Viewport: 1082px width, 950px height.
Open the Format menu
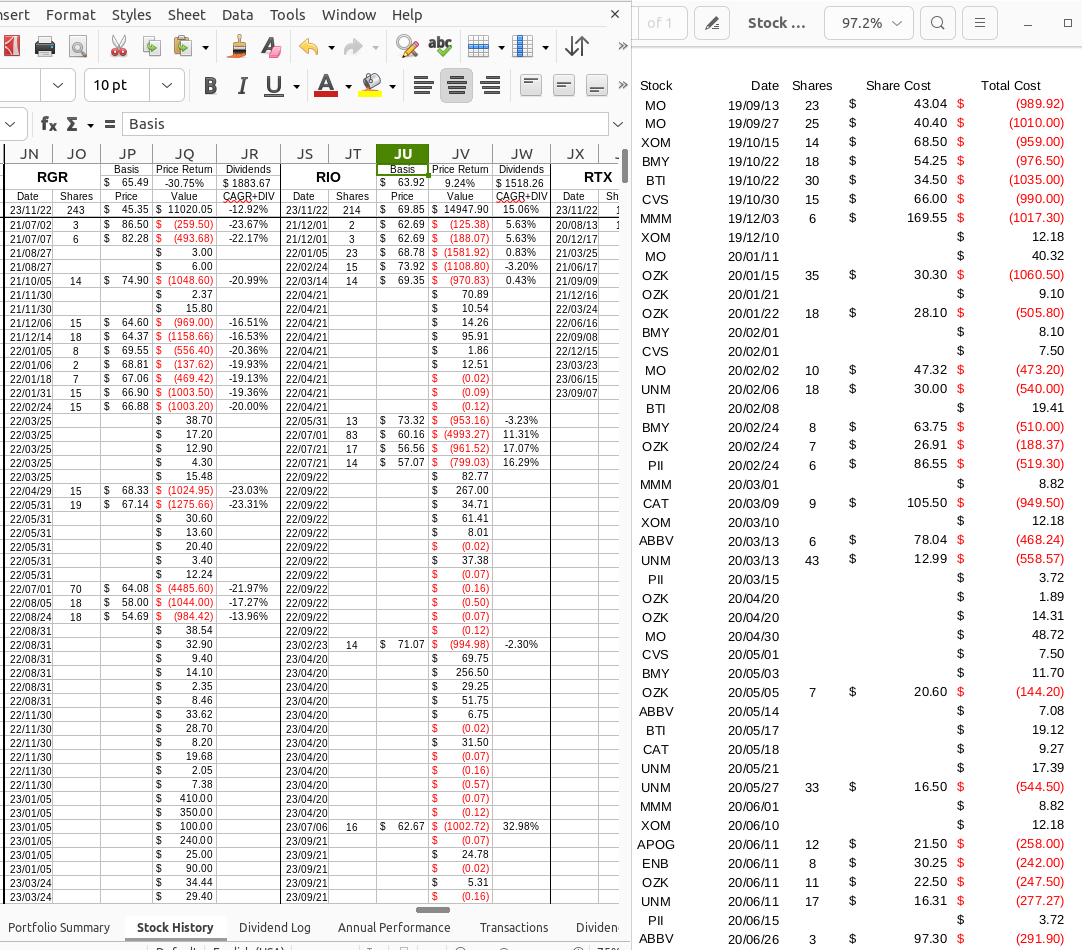tap(70, 14)
